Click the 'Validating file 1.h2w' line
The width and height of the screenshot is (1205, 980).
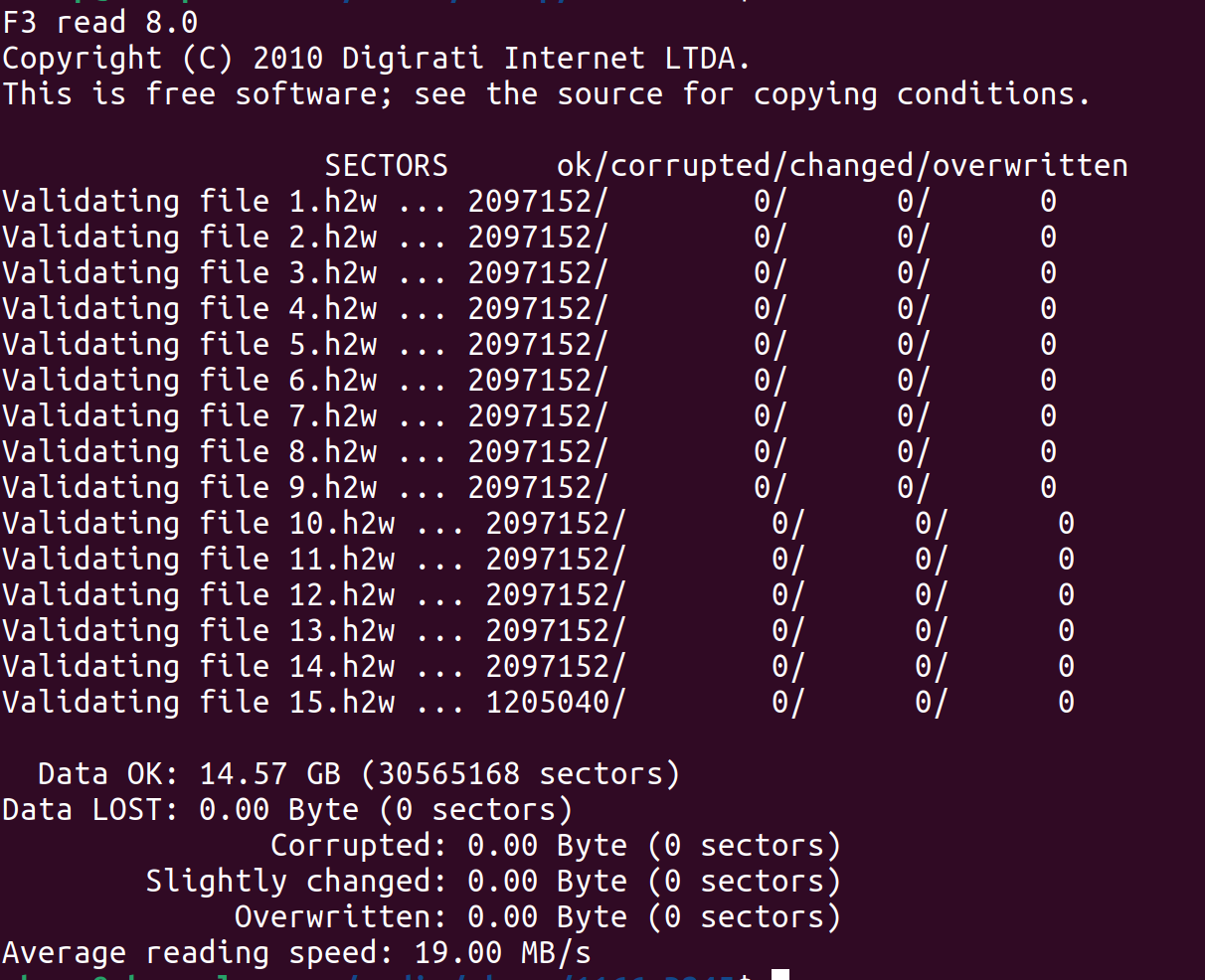click(529, 202)
